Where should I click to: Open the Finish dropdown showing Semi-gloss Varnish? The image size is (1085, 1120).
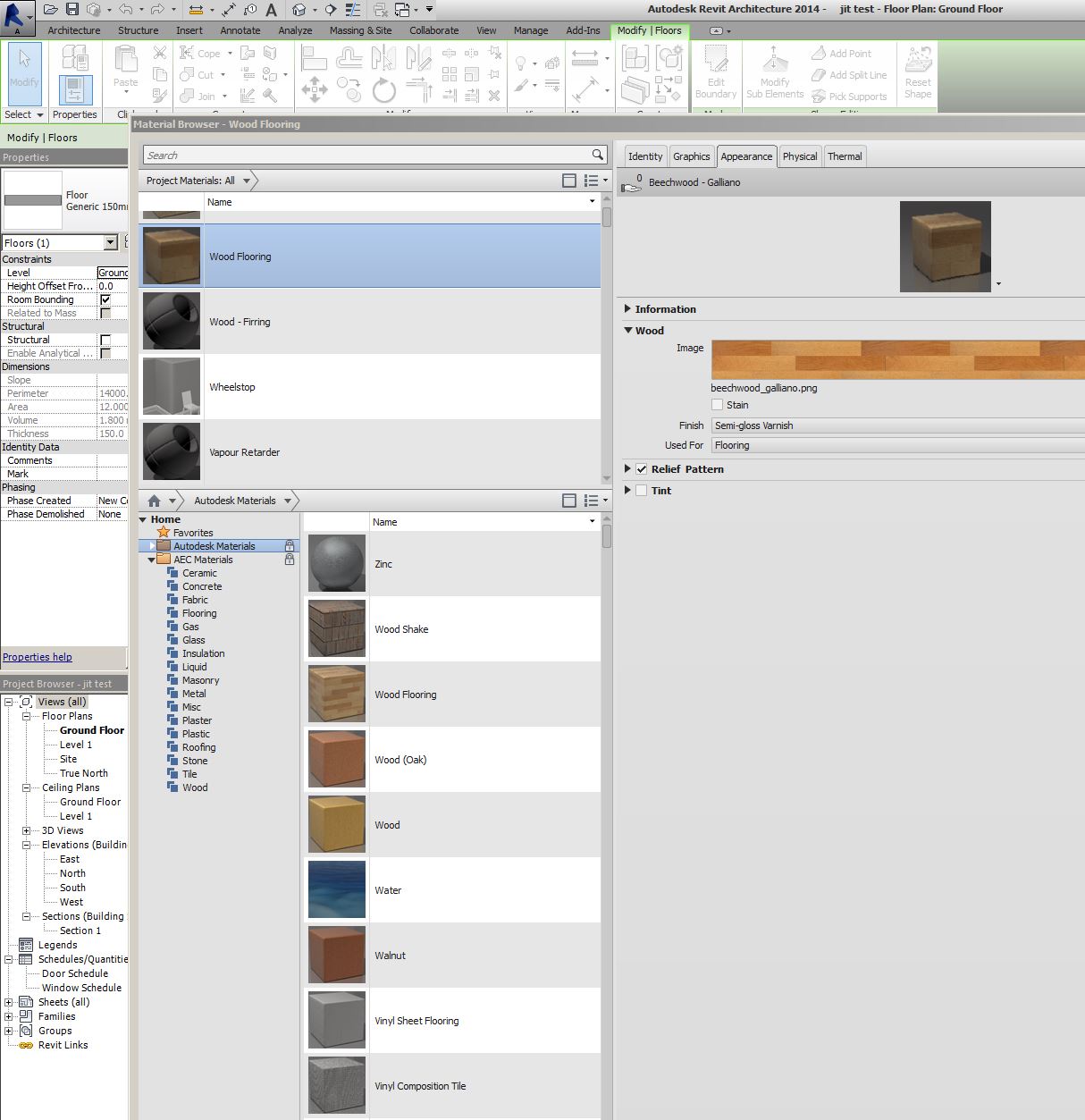pyautogui.click(x=897, y=425)
